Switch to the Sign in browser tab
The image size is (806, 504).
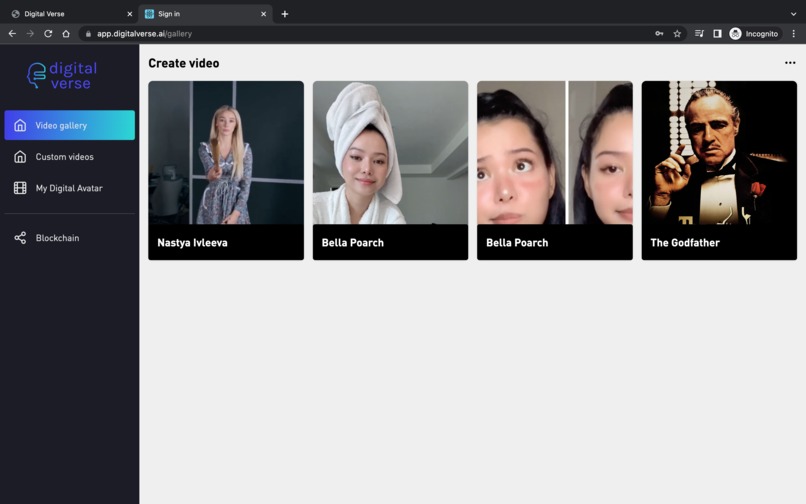click(206, 14)
